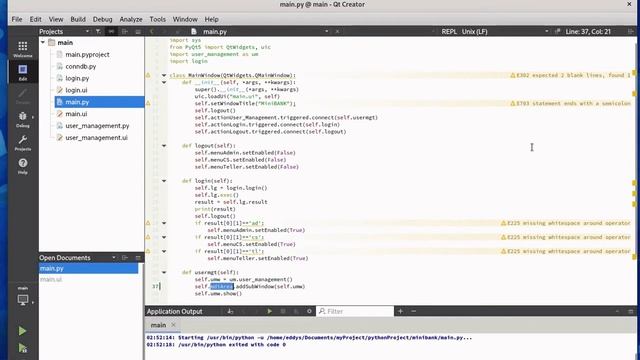Close Open Documents panel

point(138,258)
